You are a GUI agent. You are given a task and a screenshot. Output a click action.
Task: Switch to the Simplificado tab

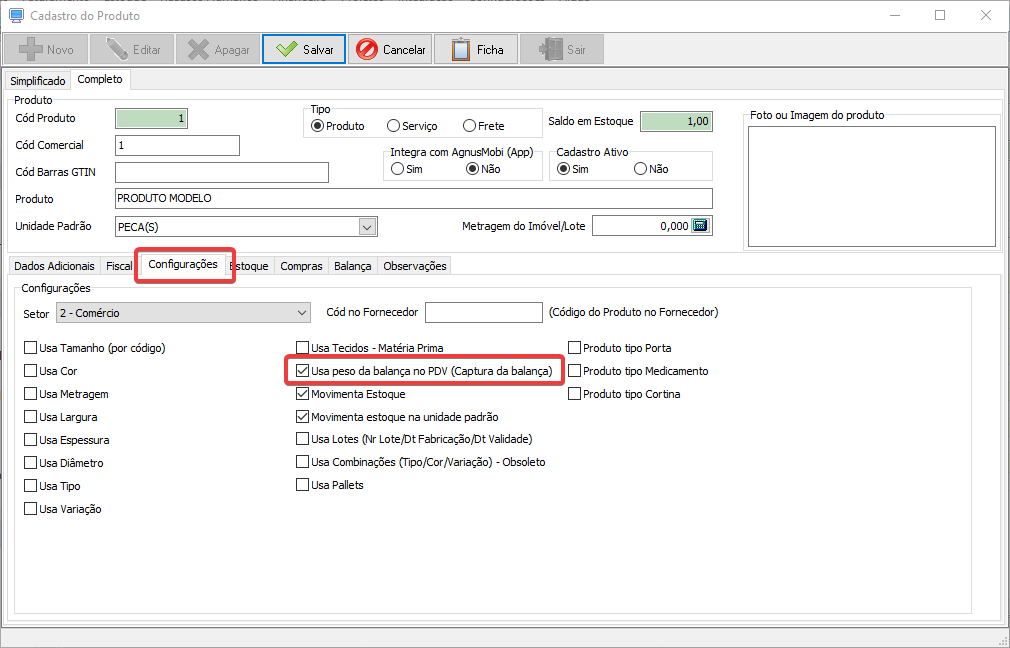tap(37, 81)
